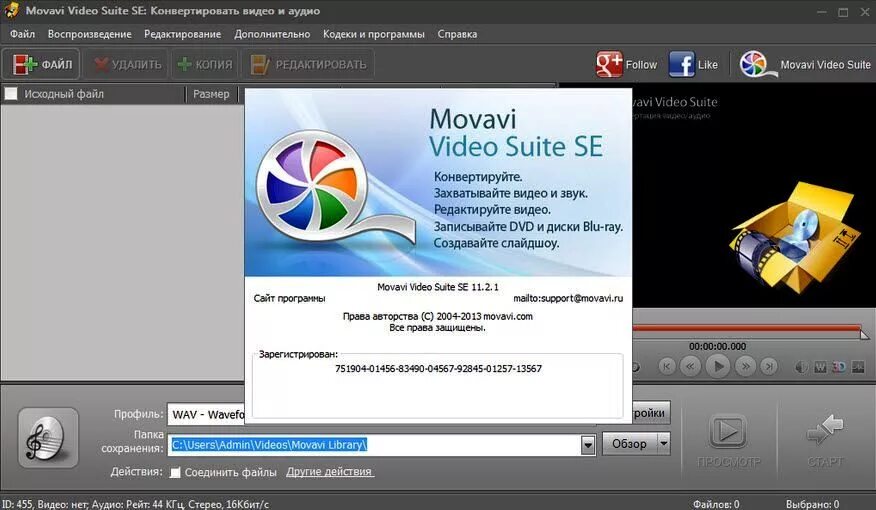Viewport: 876px width, 510px height.
Task: Open the Кодеки и программы menu
Action: point(374,34)
